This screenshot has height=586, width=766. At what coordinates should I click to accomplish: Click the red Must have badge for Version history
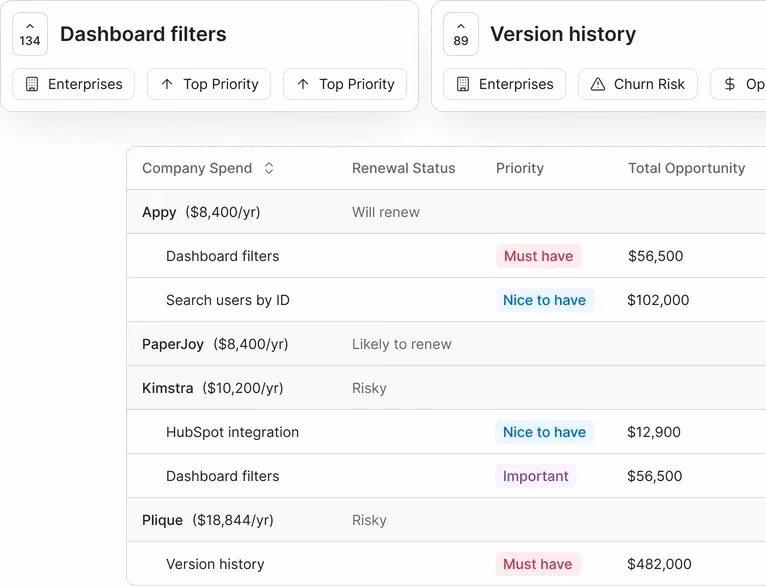538,564
